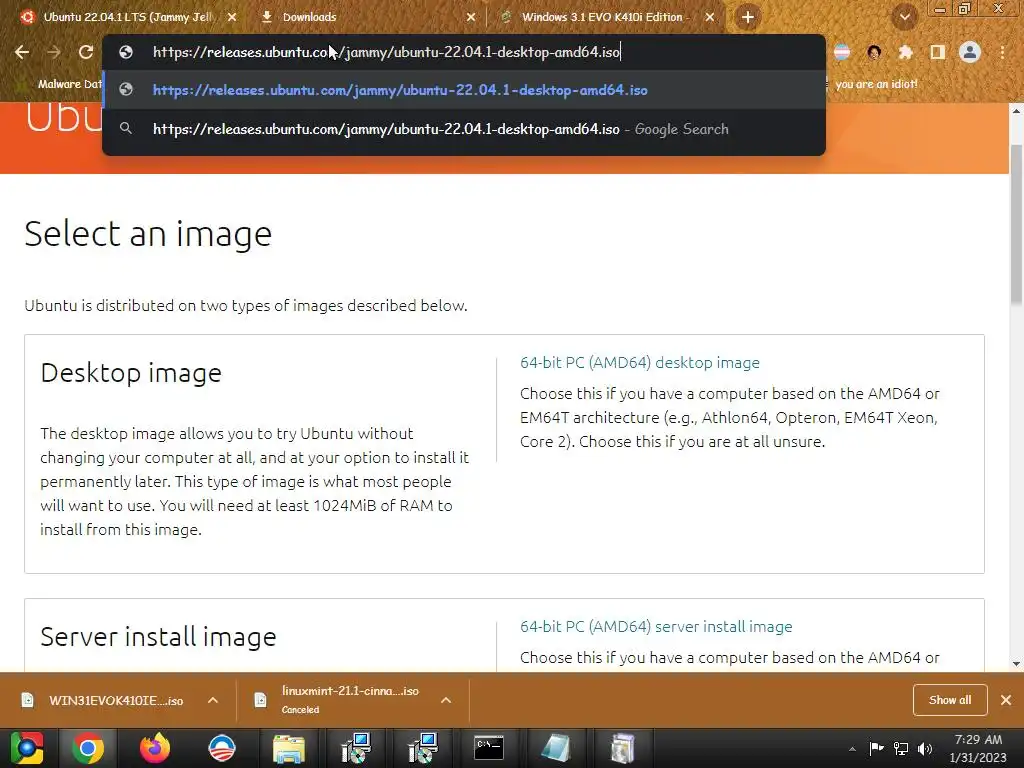Image resolution: width=1024 pixels, height=768 pixels.
Task: Click the Show all downloads button
Action: 950,700
